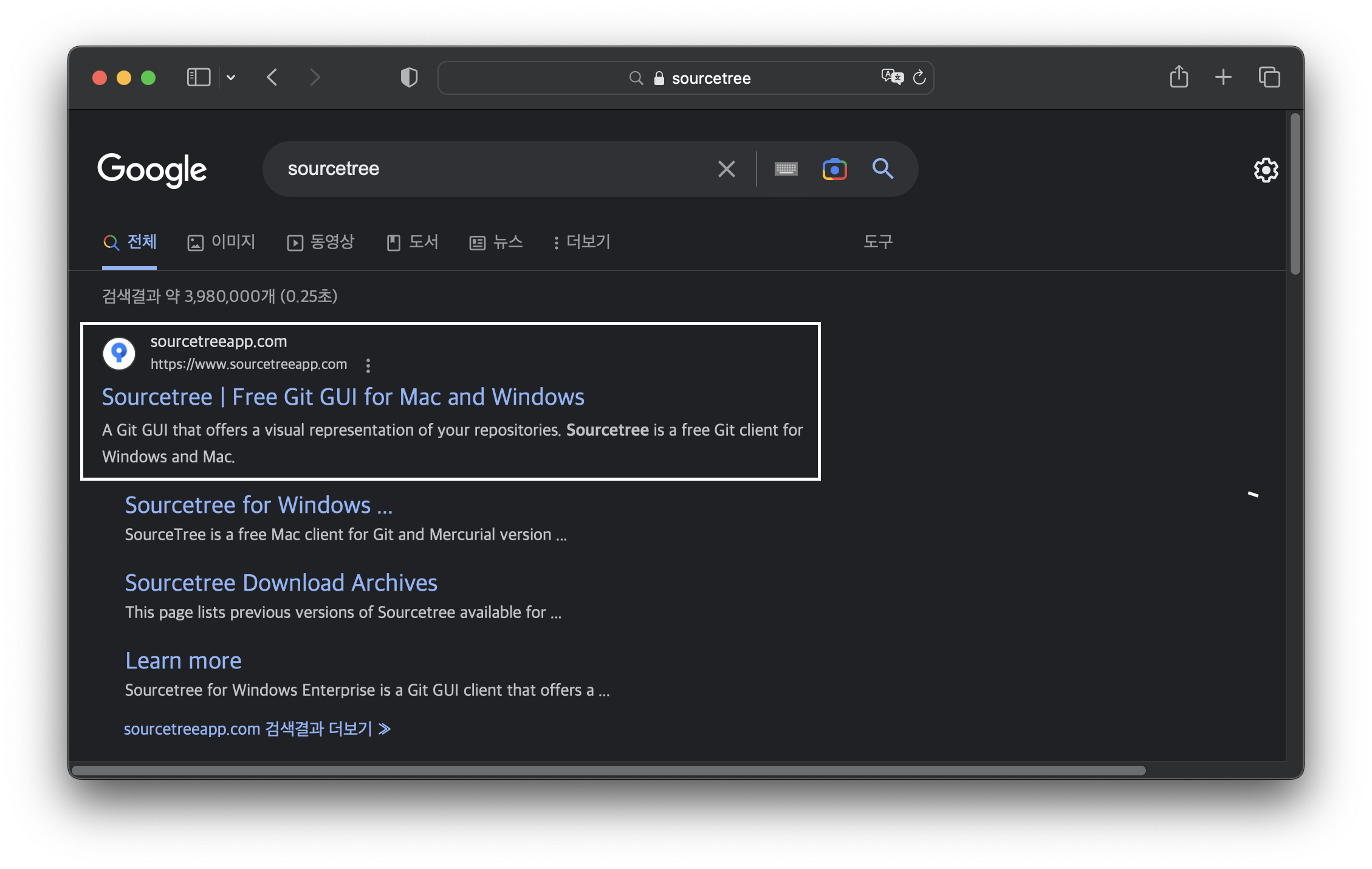Click the Safari sidebar toggle icon

198,78
